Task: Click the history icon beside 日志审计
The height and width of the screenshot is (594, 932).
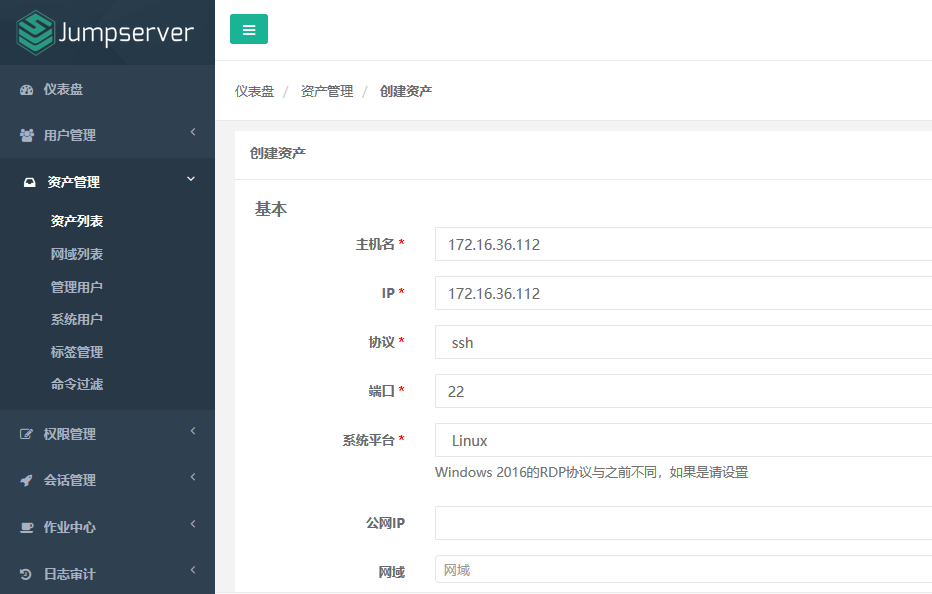Action: (x=27, y=575)
